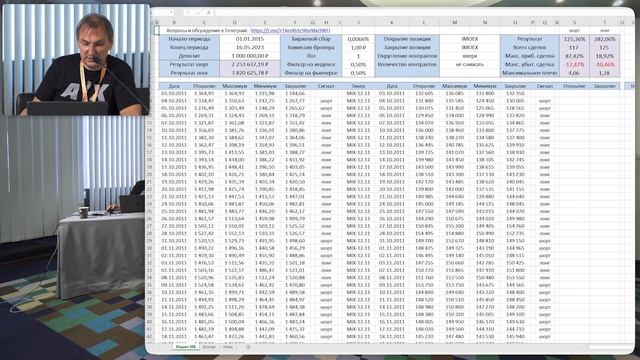Click the Количество контрактов label cell

[407, 64]
